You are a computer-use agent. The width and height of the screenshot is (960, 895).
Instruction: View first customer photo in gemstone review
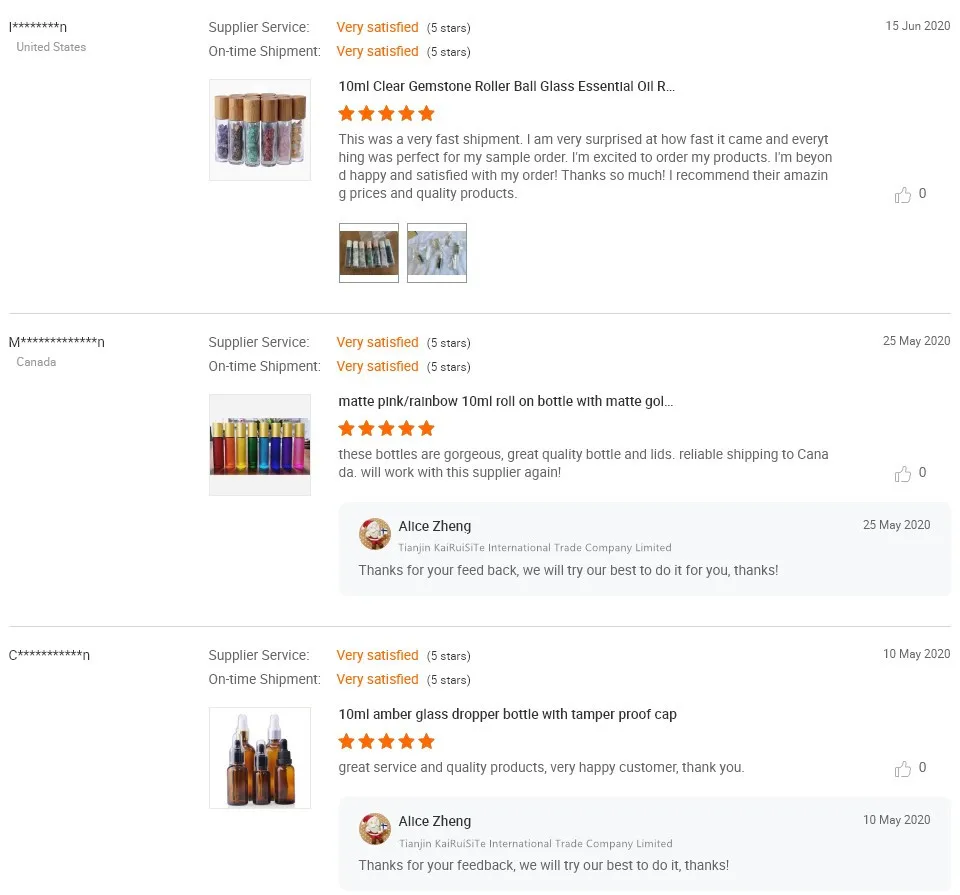(x=369, y=253)
